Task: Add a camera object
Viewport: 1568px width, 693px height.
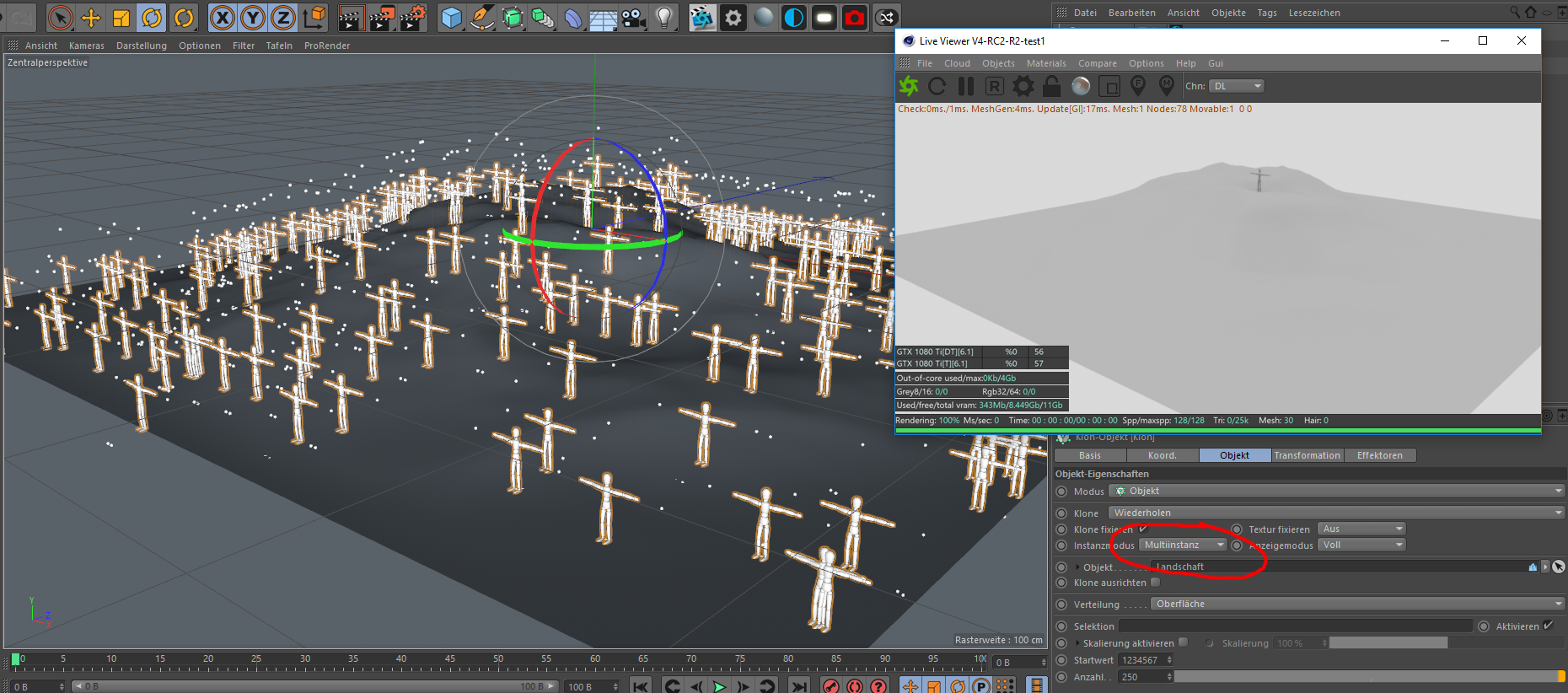Action: point(634,17)
